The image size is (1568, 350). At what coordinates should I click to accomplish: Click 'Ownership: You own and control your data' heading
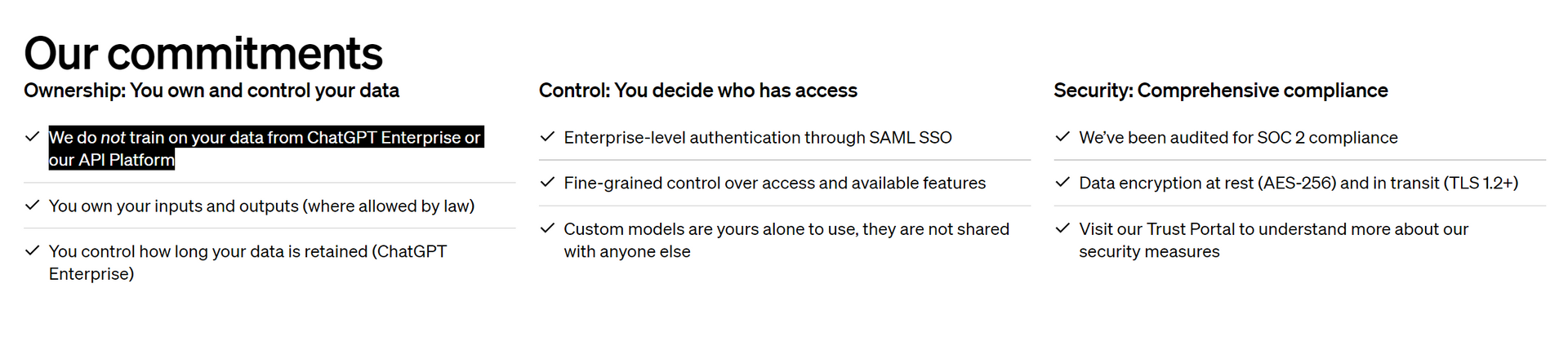point(212,91)
